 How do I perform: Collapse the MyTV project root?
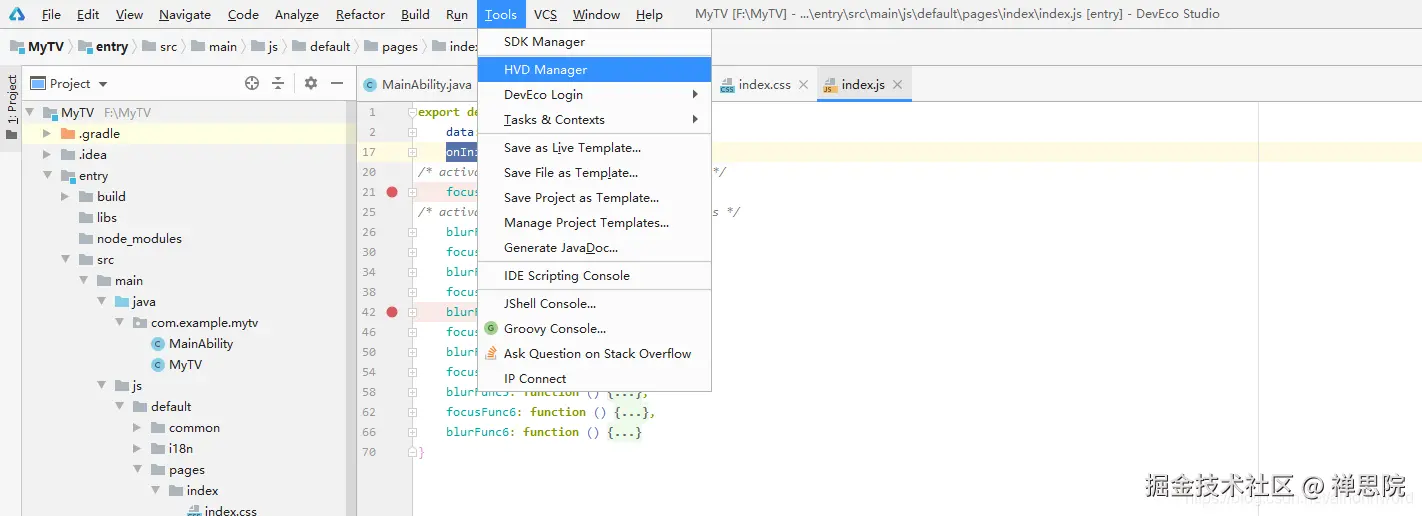pyautogui.click(x=30, y=113)
